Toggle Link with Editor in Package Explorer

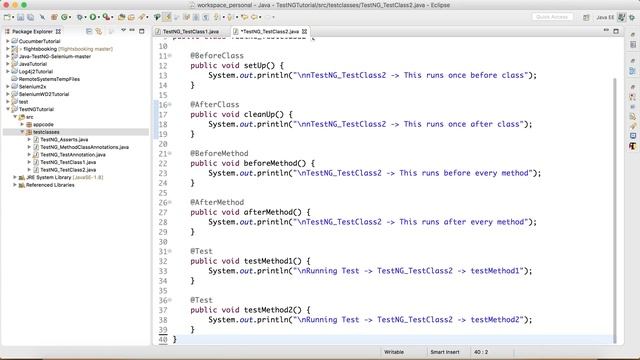click(x=99, y=31)
